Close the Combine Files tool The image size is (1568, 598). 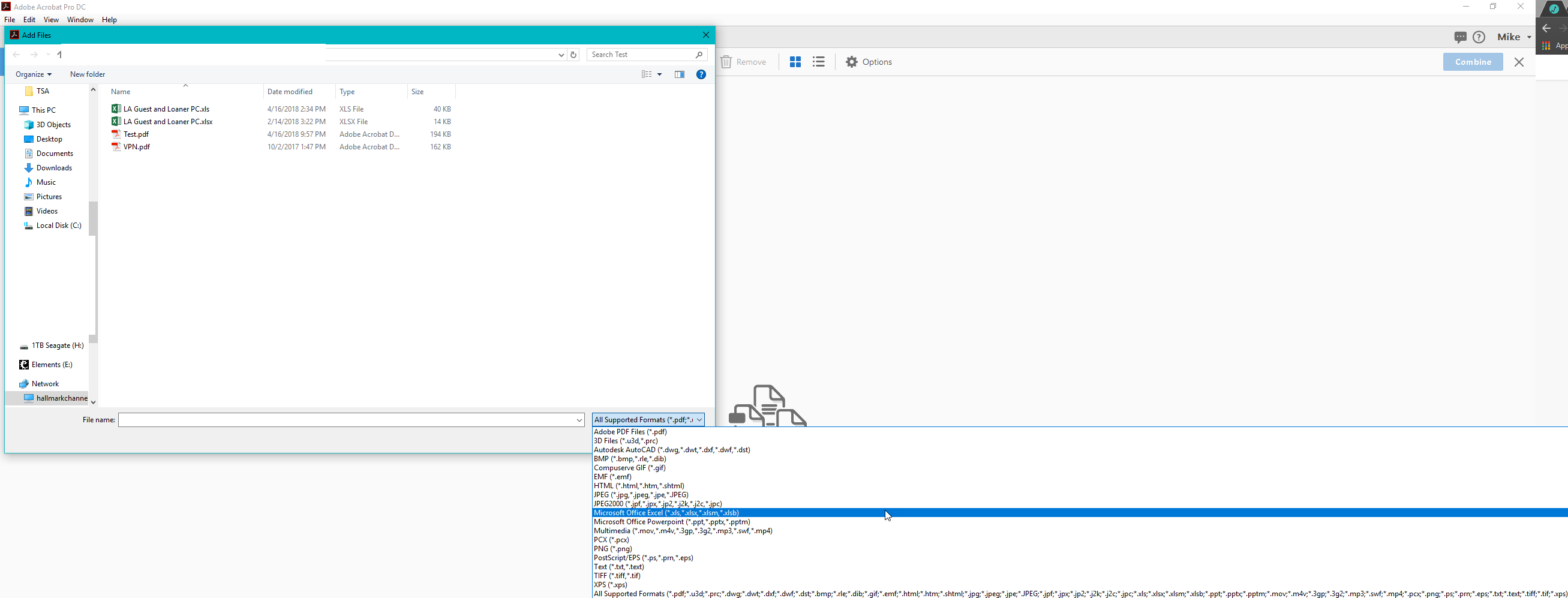[x=1519, y=62]
